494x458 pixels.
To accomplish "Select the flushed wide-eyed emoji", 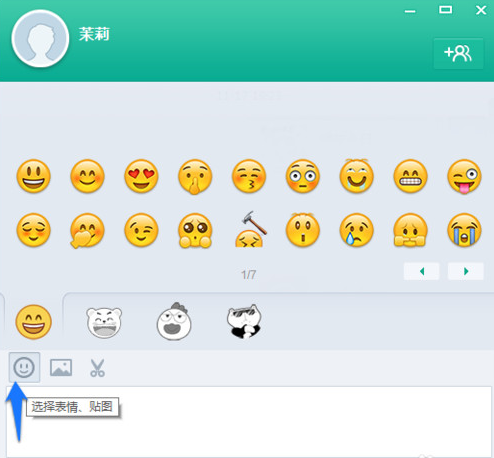I will [x=303, y=176].
